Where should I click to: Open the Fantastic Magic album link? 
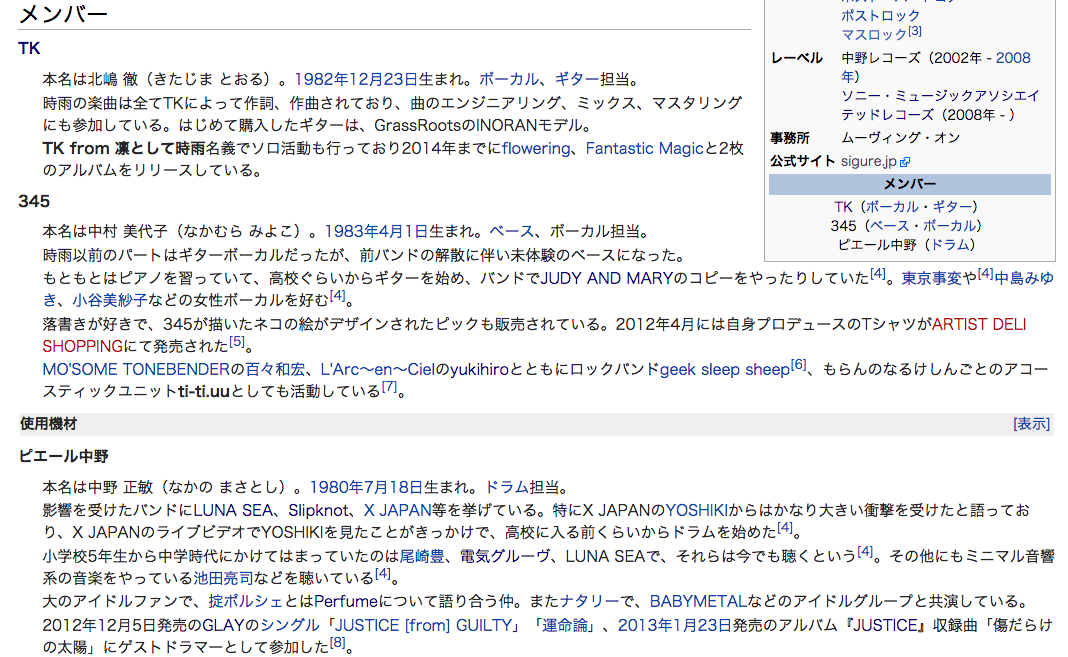[x=644, y=148]
